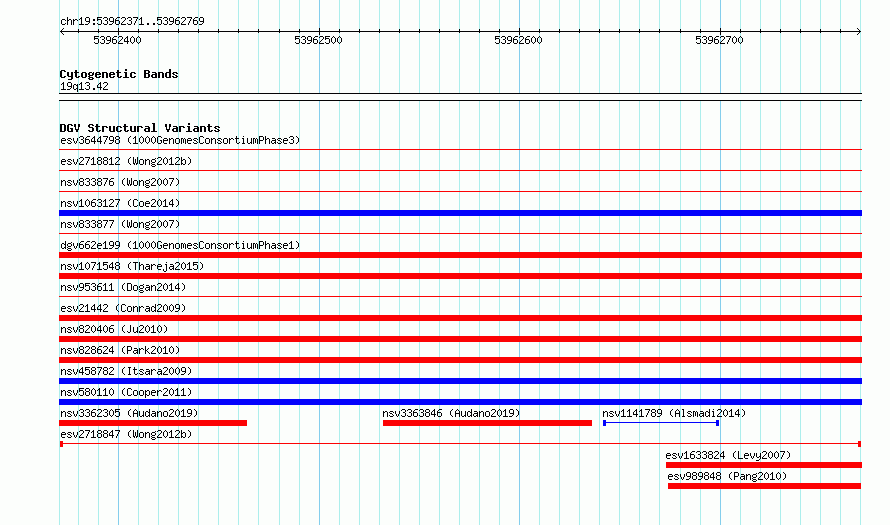Viewport: 890px width, 525px height.
Task: Click the DGV Structural Variants track title
Action: click(x=140, y=128)
